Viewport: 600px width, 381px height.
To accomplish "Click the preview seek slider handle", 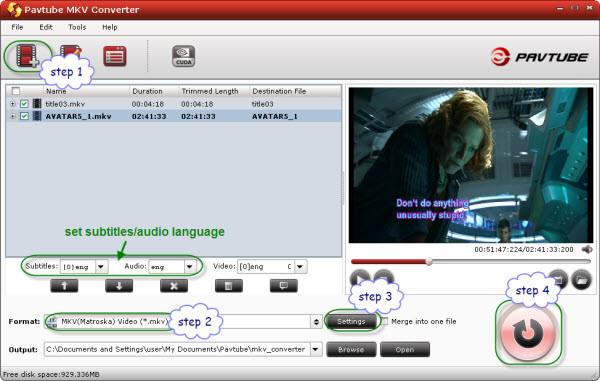I will pyautogui.click(x=429, y=261).
